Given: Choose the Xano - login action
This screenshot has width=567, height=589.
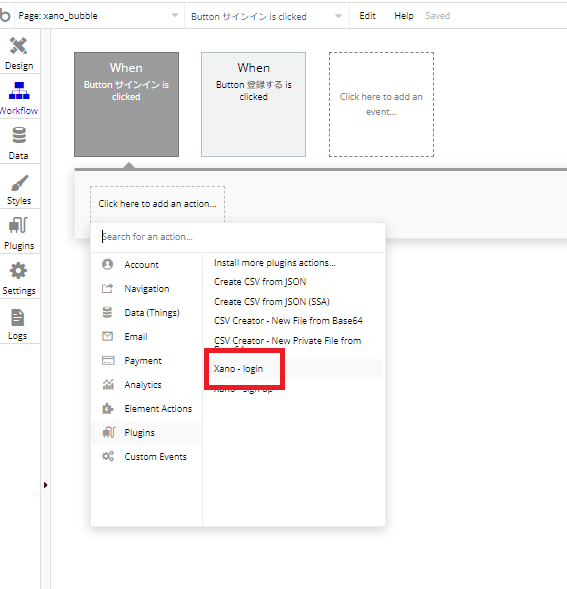Looking at the screenshot, I should (238, 369).
